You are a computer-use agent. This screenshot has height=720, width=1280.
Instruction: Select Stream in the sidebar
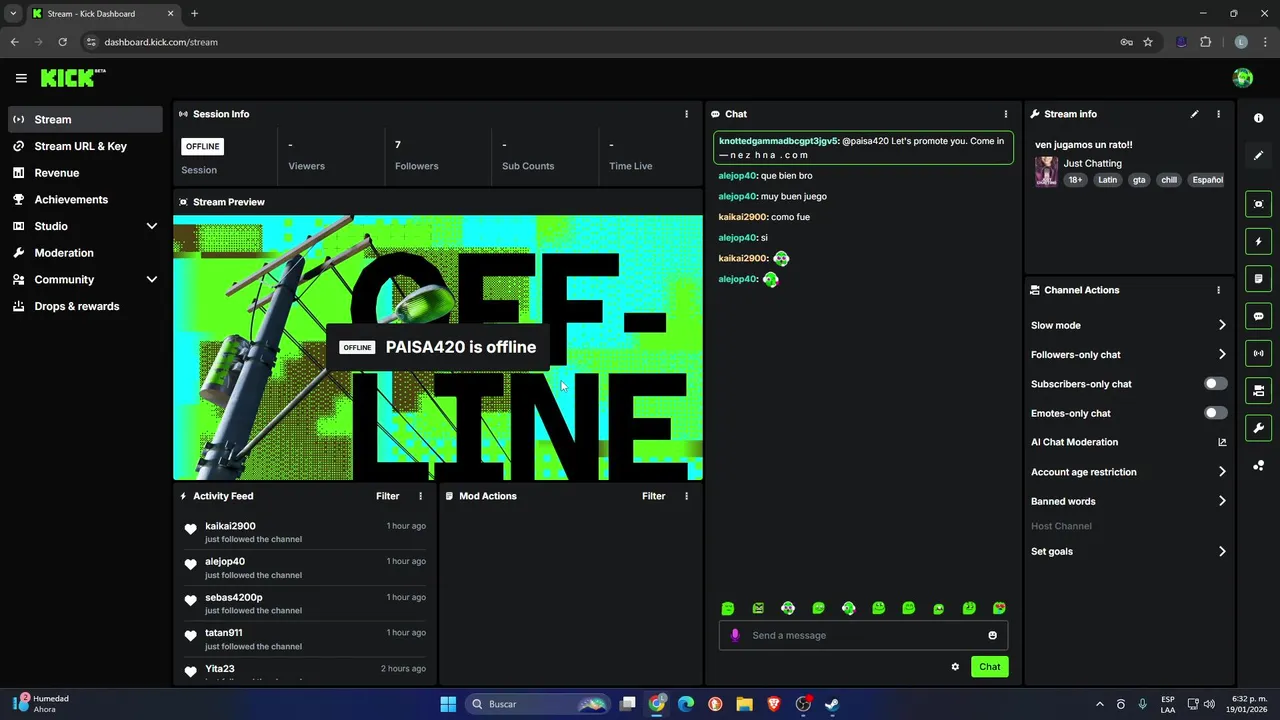click(x=85, y=119)
